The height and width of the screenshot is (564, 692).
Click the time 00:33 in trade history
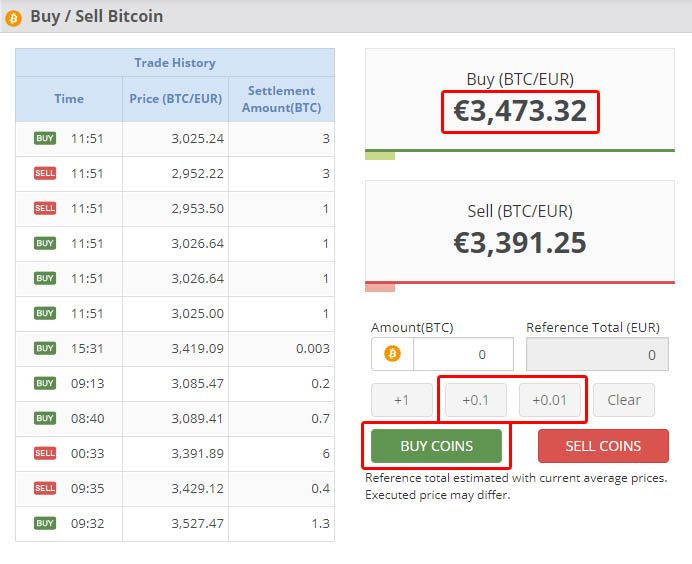tap(87, 453)
